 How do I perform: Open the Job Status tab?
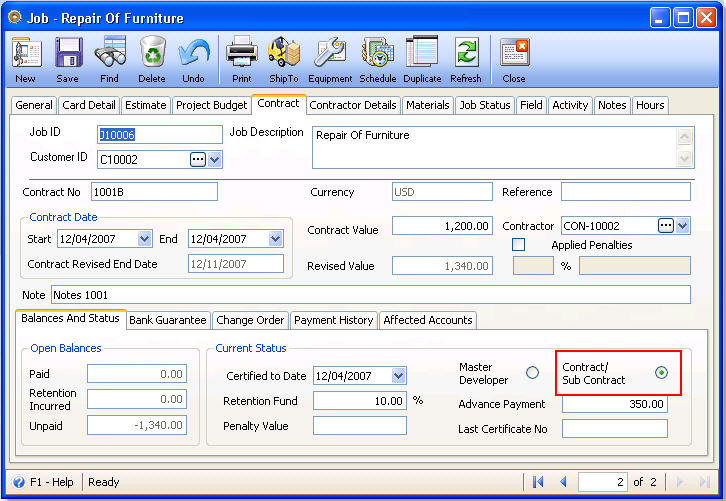485,105
